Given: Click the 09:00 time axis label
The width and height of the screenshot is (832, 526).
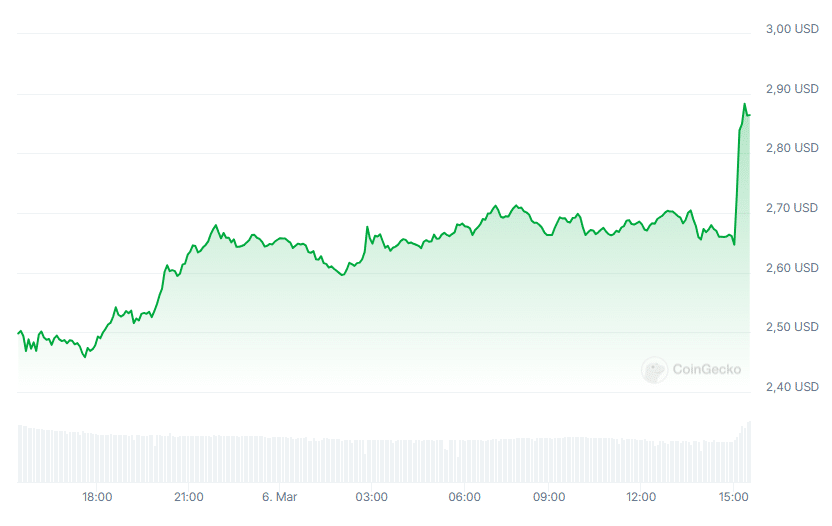Looking at the screenshot, I should pos(549,497).
